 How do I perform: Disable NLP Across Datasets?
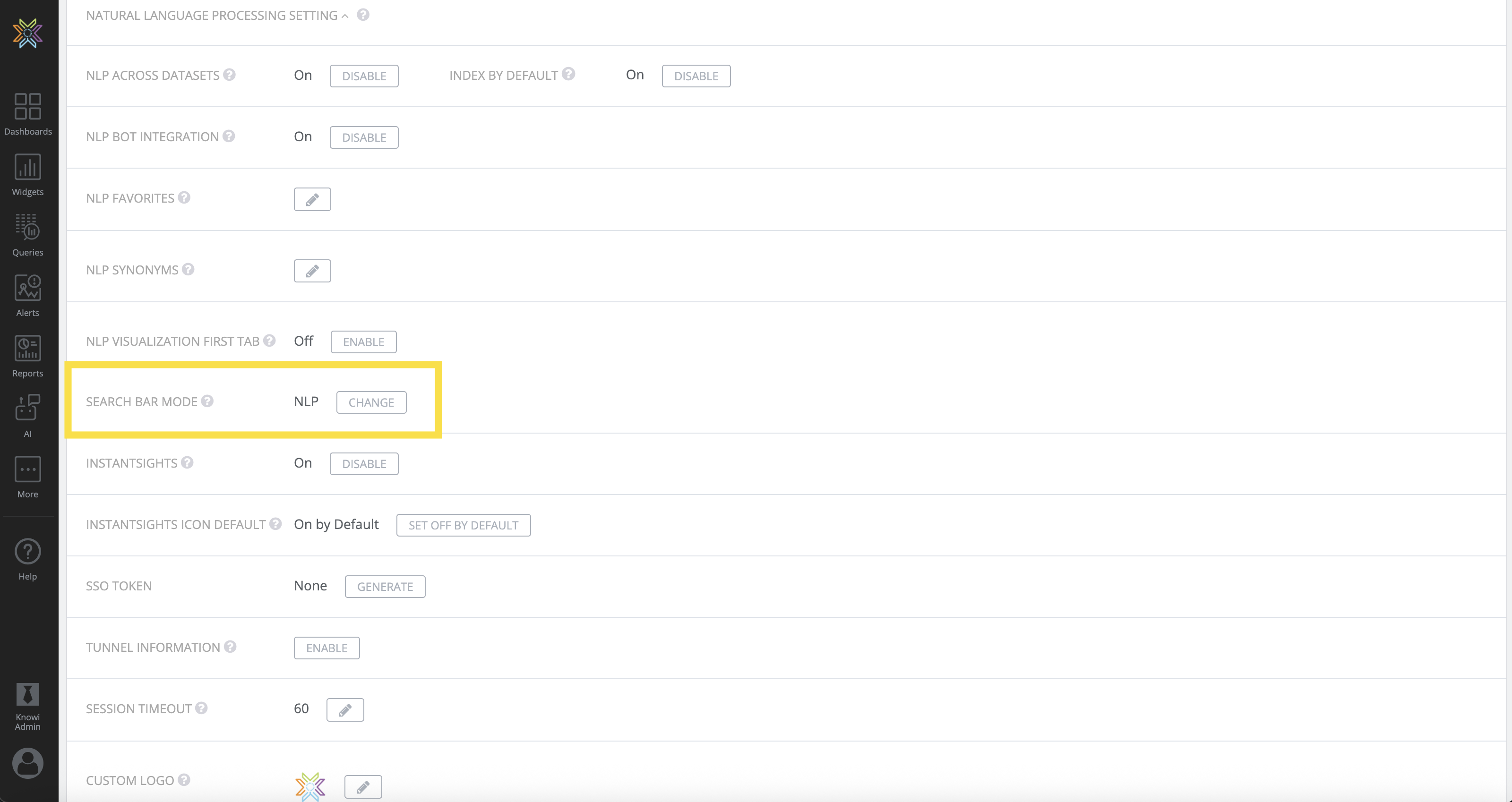[364, 76]
